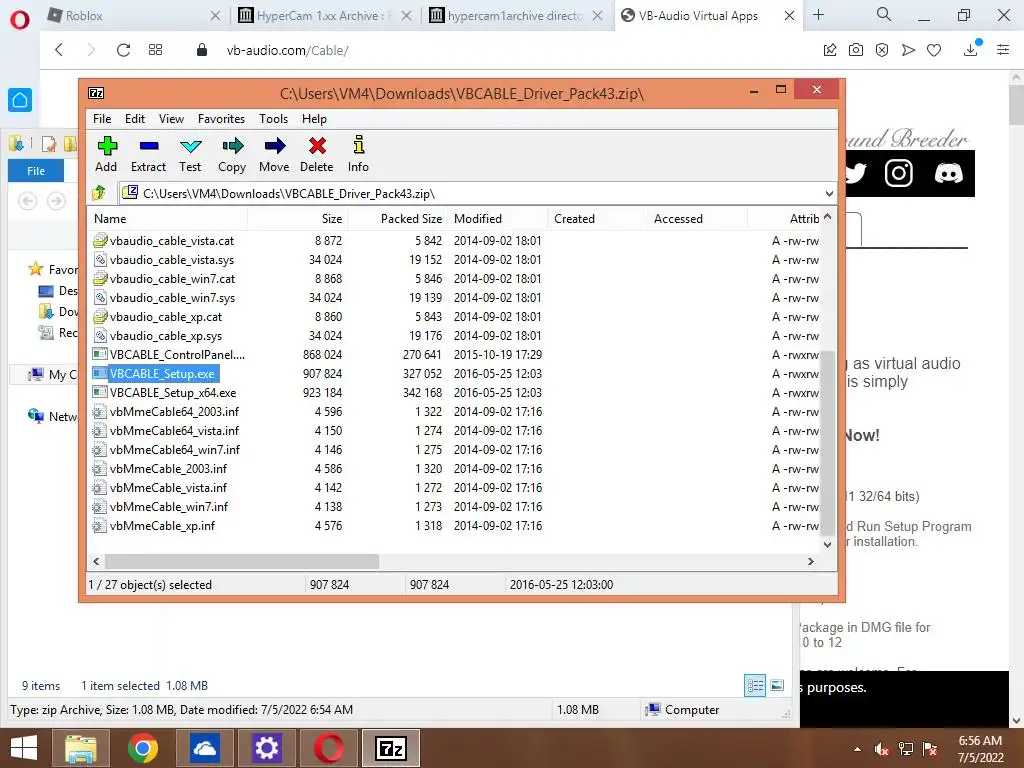Click the 7-Zip vertical scrollbar thumb

[827, 443]
